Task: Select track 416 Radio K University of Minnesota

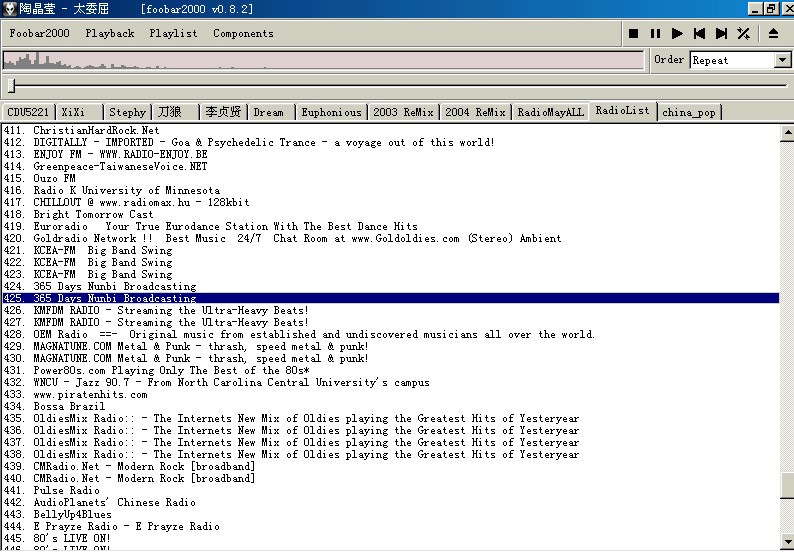Action: pyautogui.click(x=390, y=190)
